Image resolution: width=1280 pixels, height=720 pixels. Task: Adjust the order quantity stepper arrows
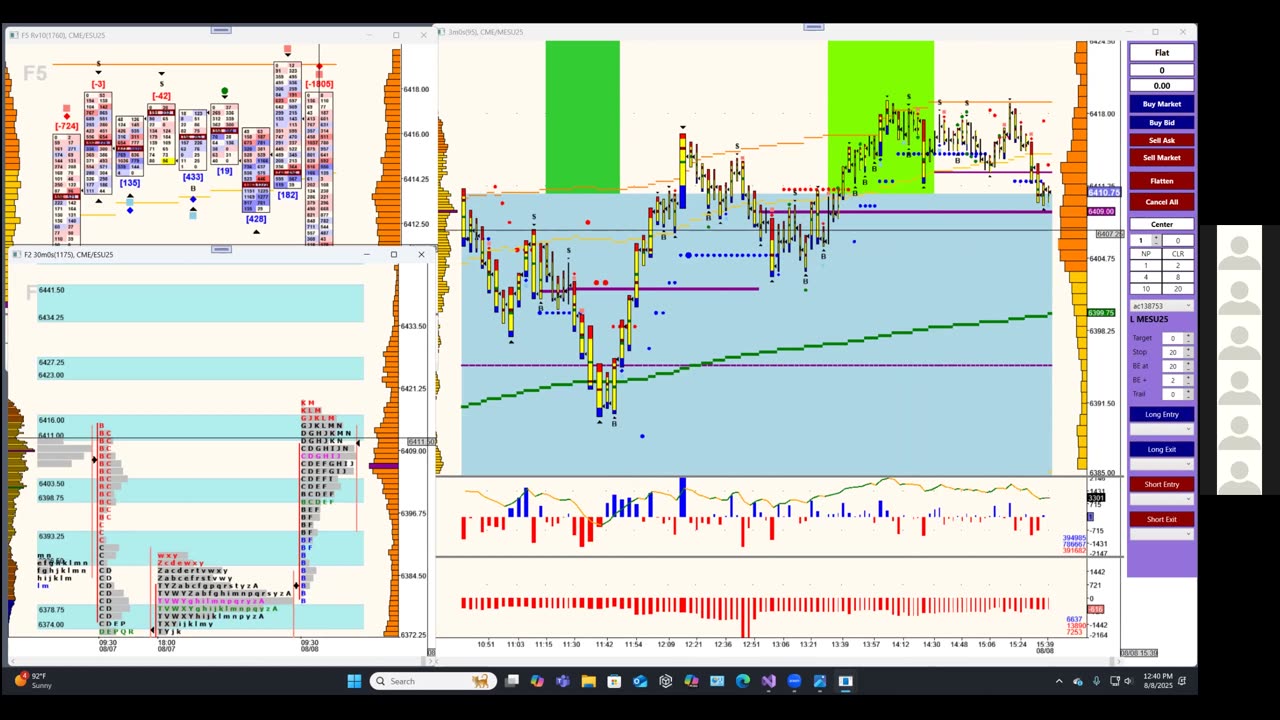point(1156,240)
